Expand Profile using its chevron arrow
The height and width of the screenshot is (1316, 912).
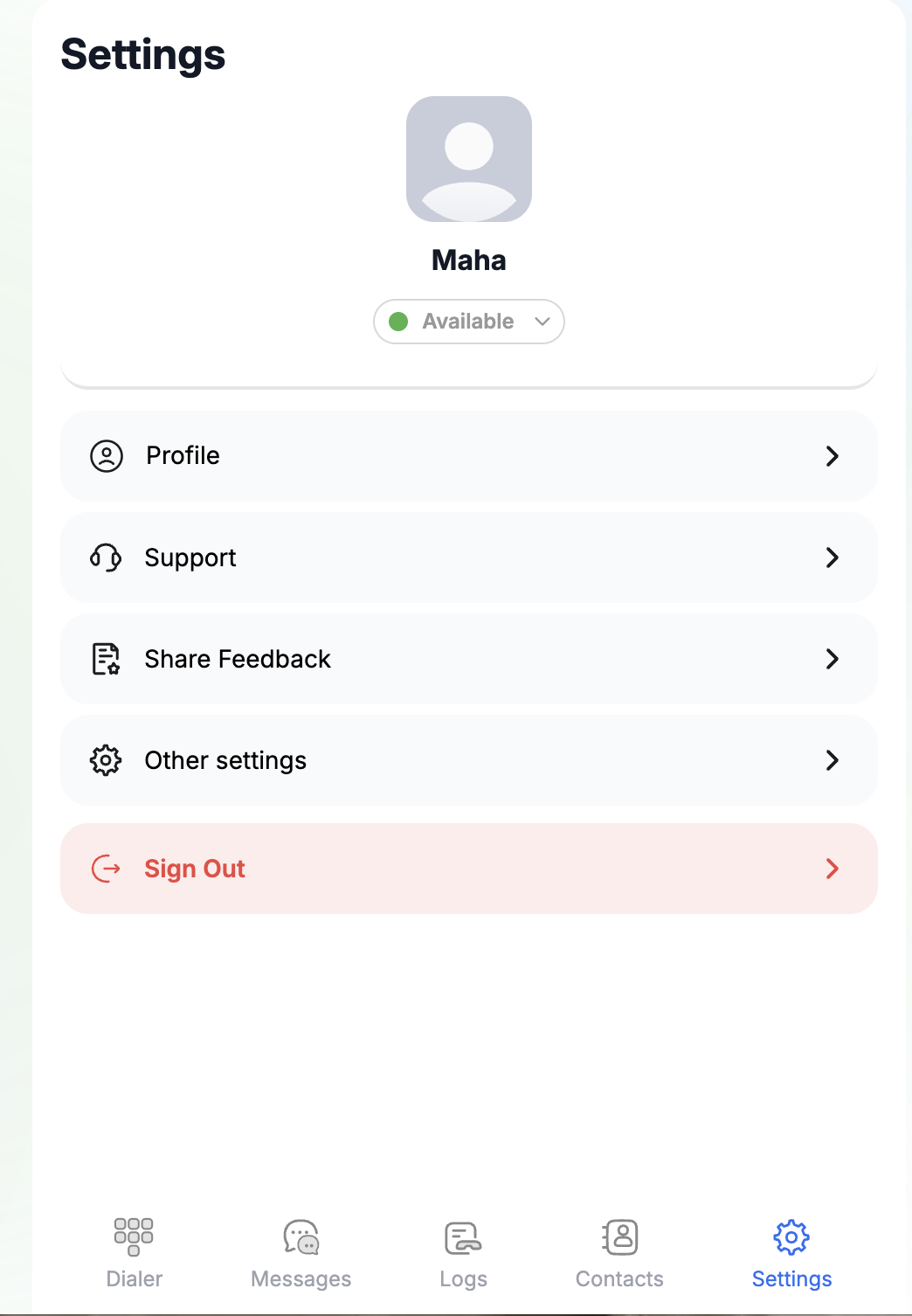point(833,456)
